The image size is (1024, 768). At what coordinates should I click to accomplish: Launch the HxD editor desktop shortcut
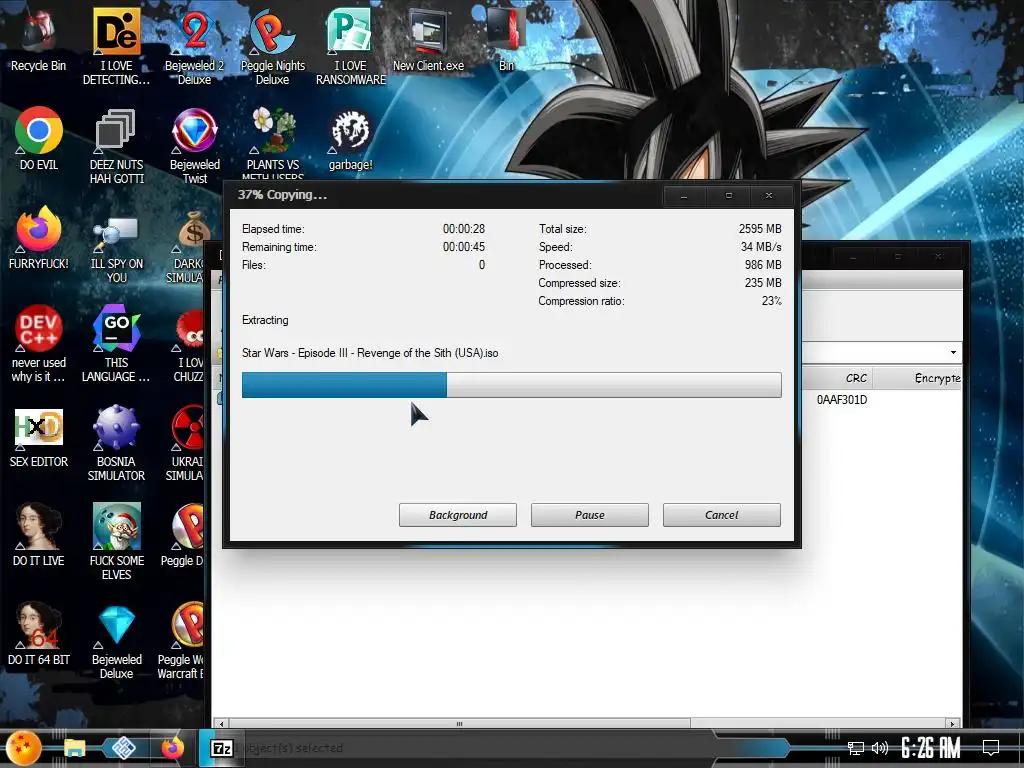39,436
